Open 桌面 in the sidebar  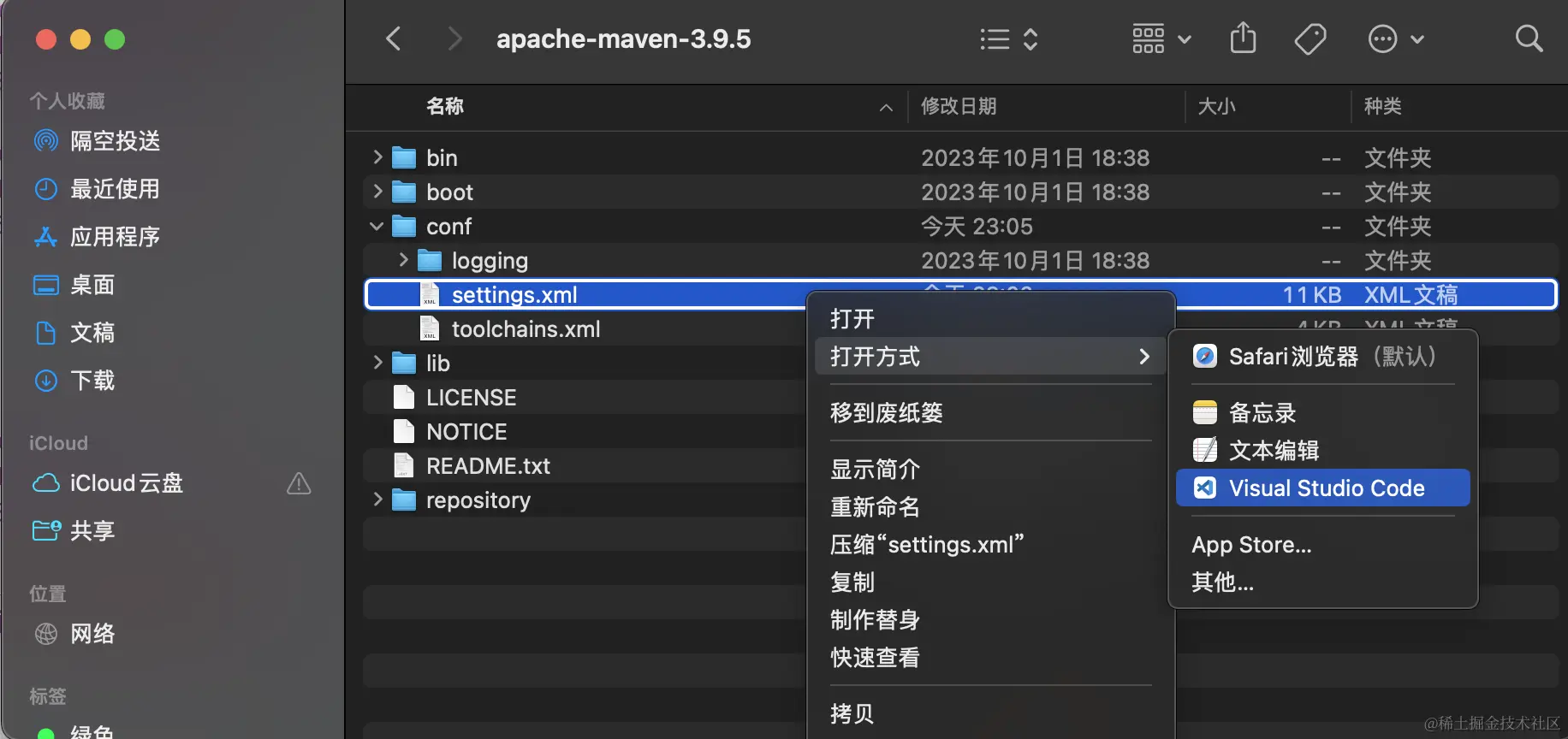click(x=74, y=285)
